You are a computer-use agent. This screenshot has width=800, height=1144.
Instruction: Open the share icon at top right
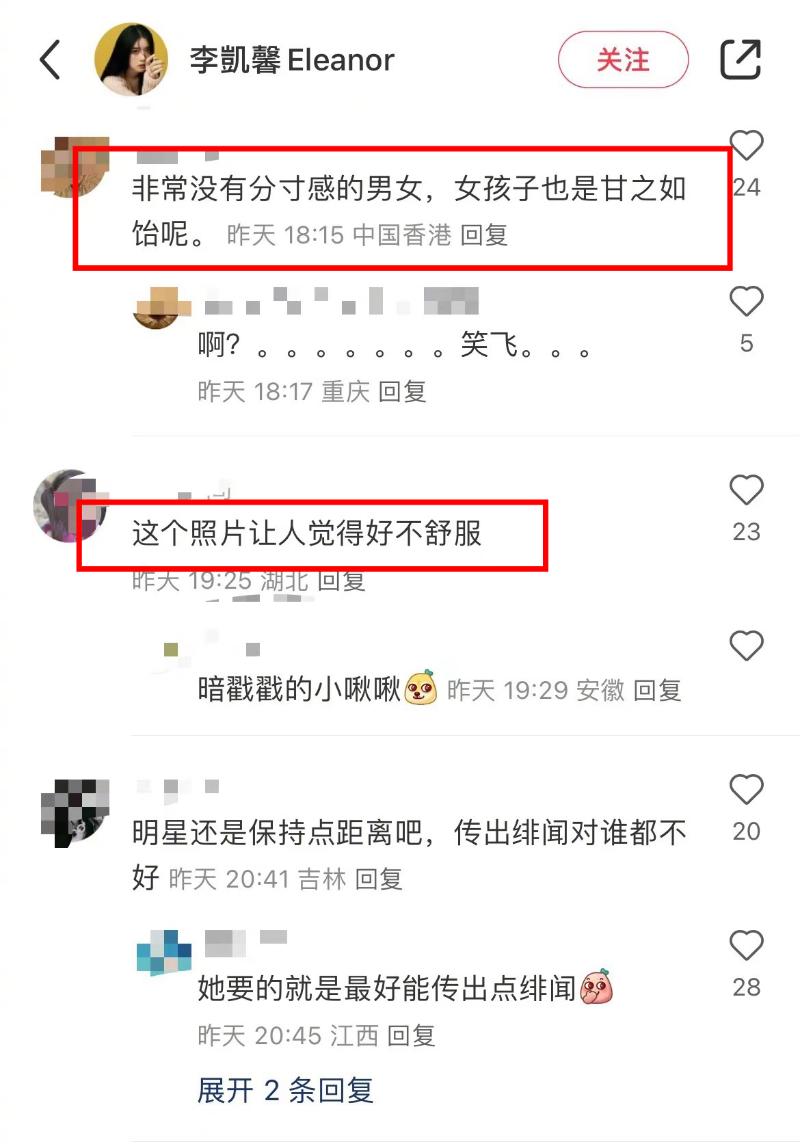click(x=740, y=59)
